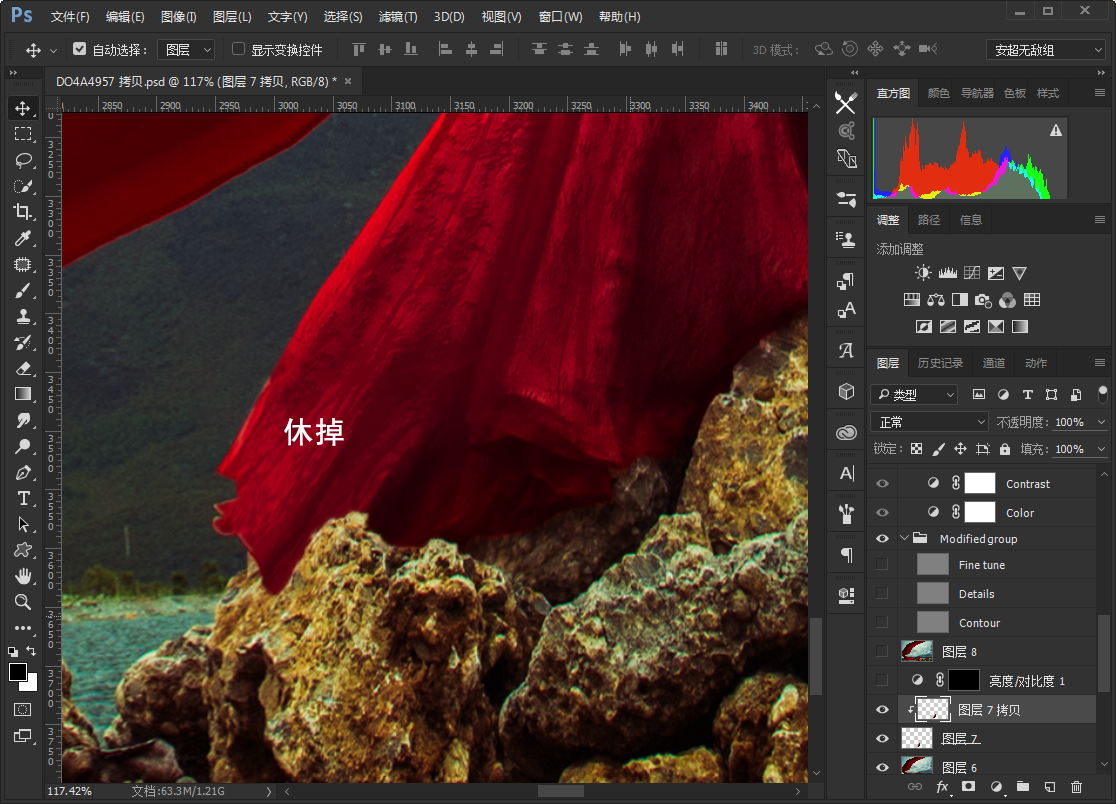
Task: Open the 正常 blend mode dropdown
Action: [929, 422]
